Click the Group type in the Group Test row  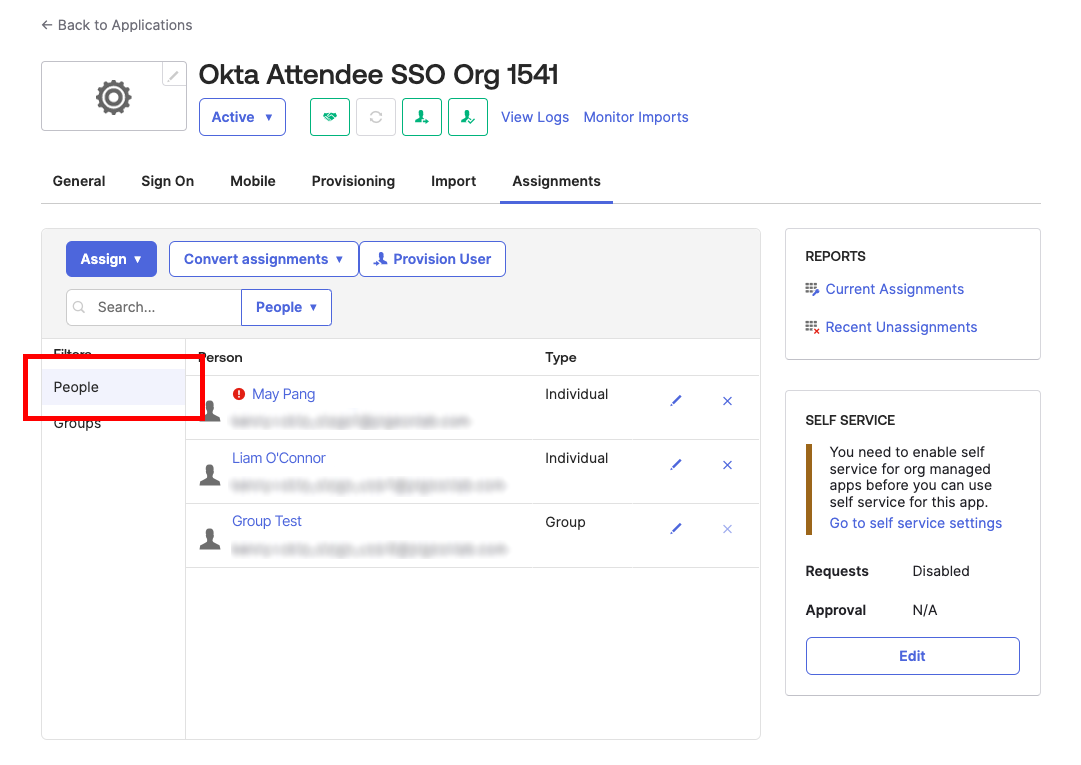tap(565, 522)
